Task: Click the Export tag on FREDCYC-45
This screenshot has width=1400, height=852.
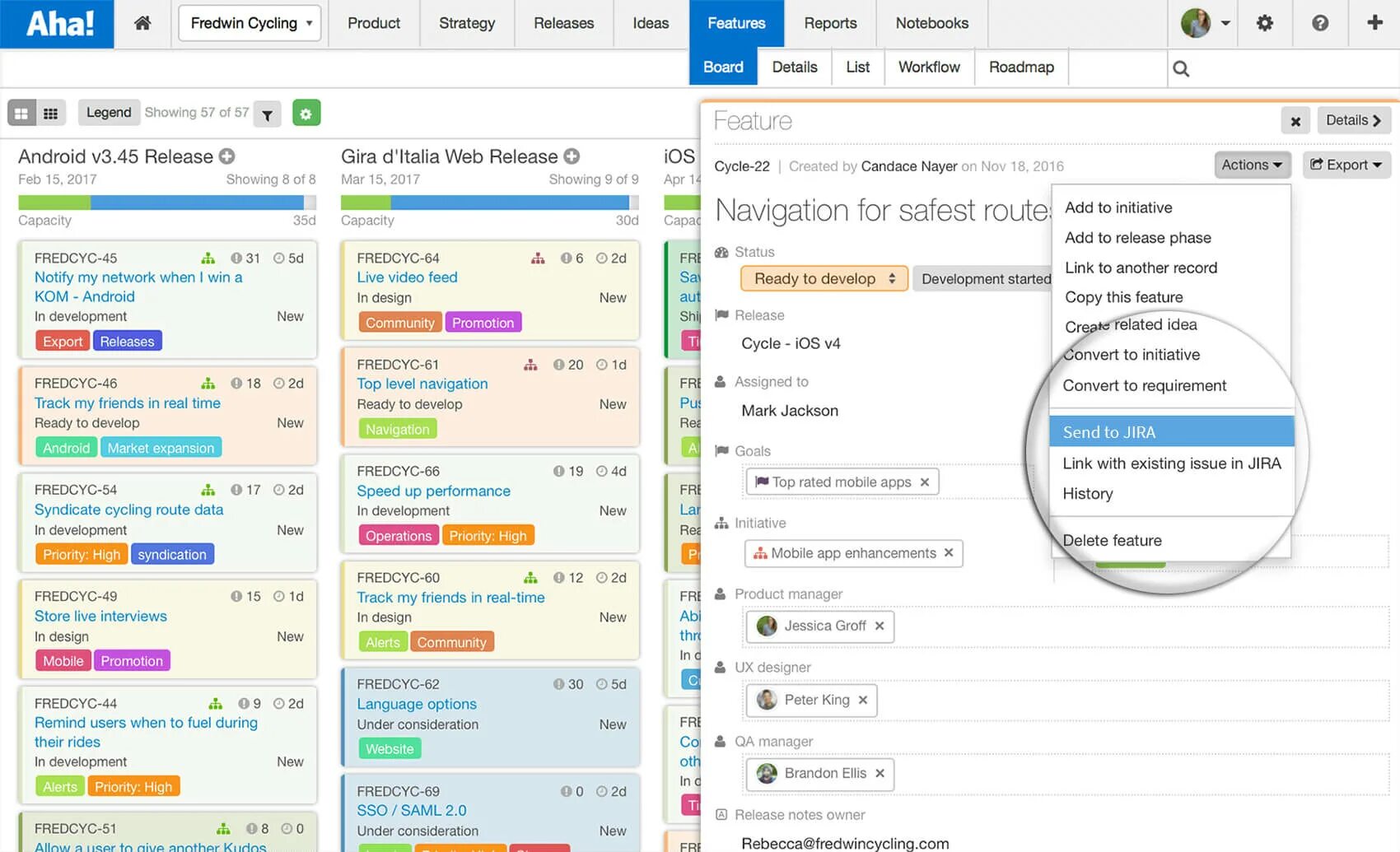Action: [63, 341]
